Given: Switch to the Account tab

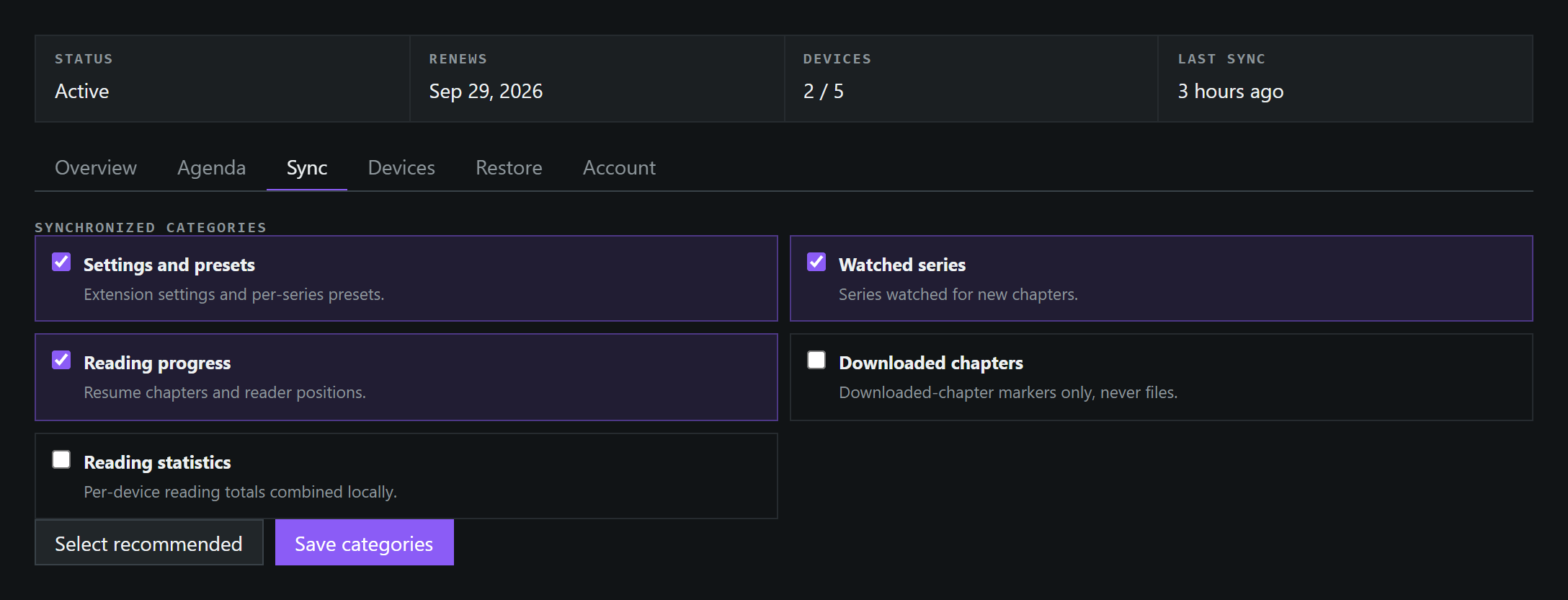Looking at the screenshot, I should click(x=619, y=167).
